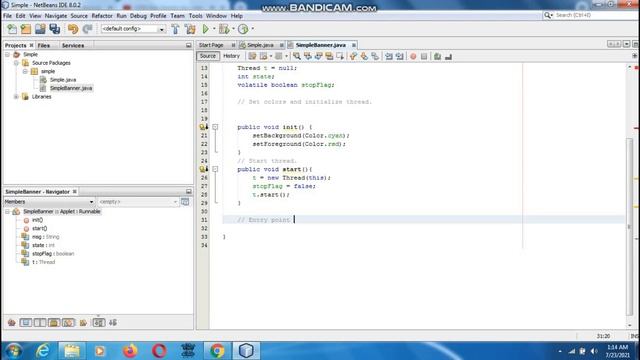The height and width of the screenshot is (360, 640).
Task: Click the Open Project toolbar icon
Action: (40, 29)
